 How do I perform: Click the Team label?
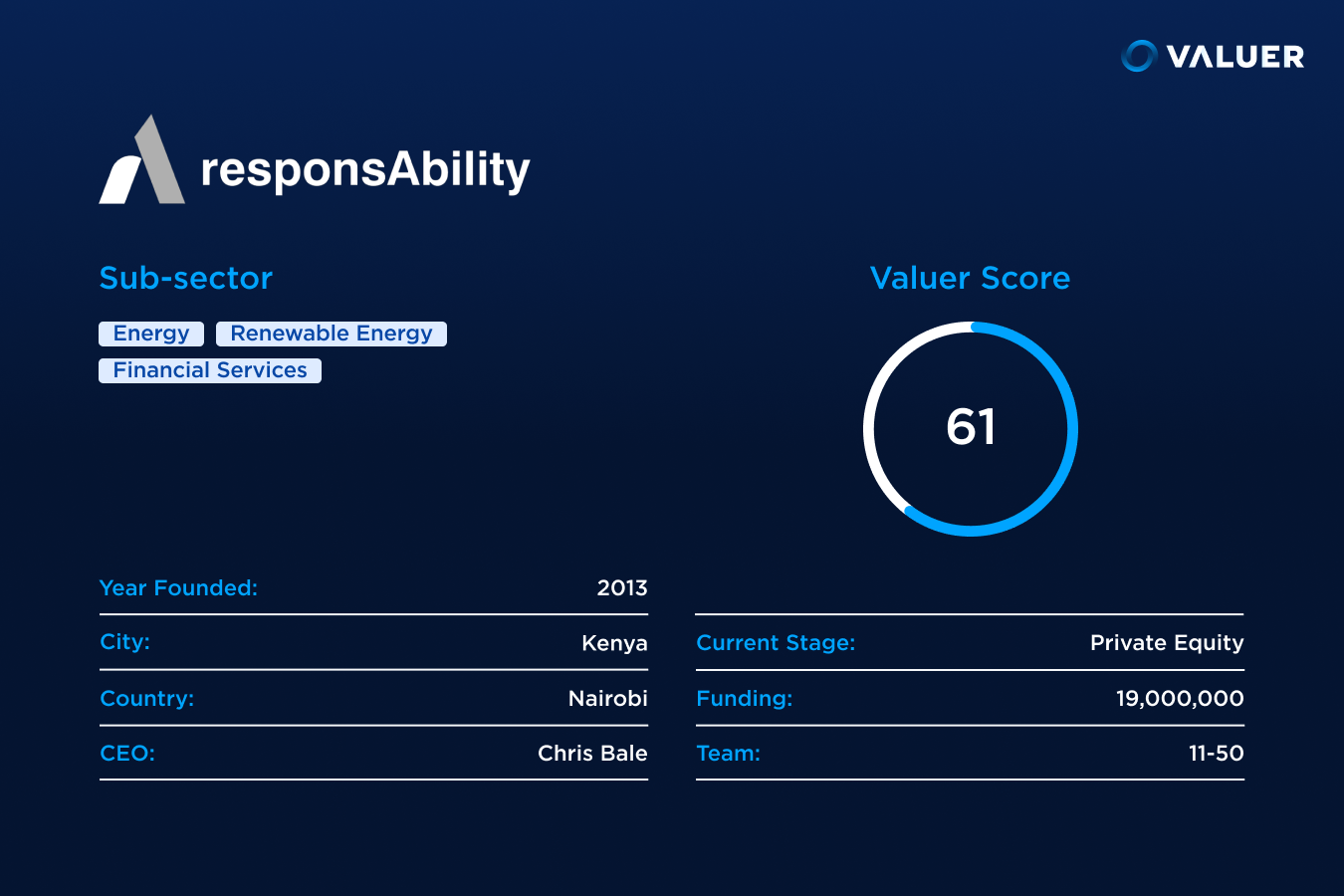pyautogui.click(x=728, y=754)
